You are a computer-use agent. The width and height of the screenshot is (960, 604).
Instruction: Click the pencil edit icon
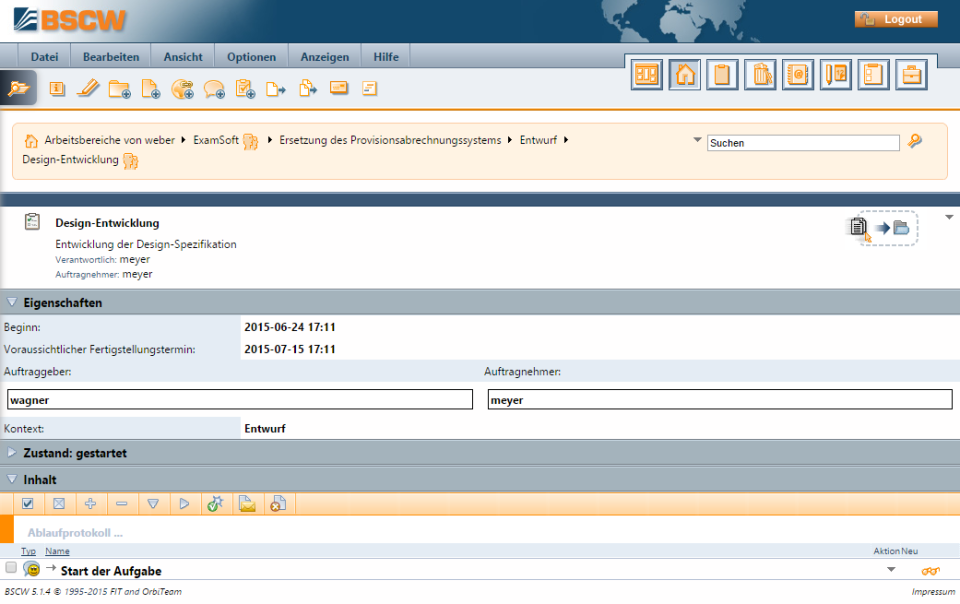(x=88, y=88)
